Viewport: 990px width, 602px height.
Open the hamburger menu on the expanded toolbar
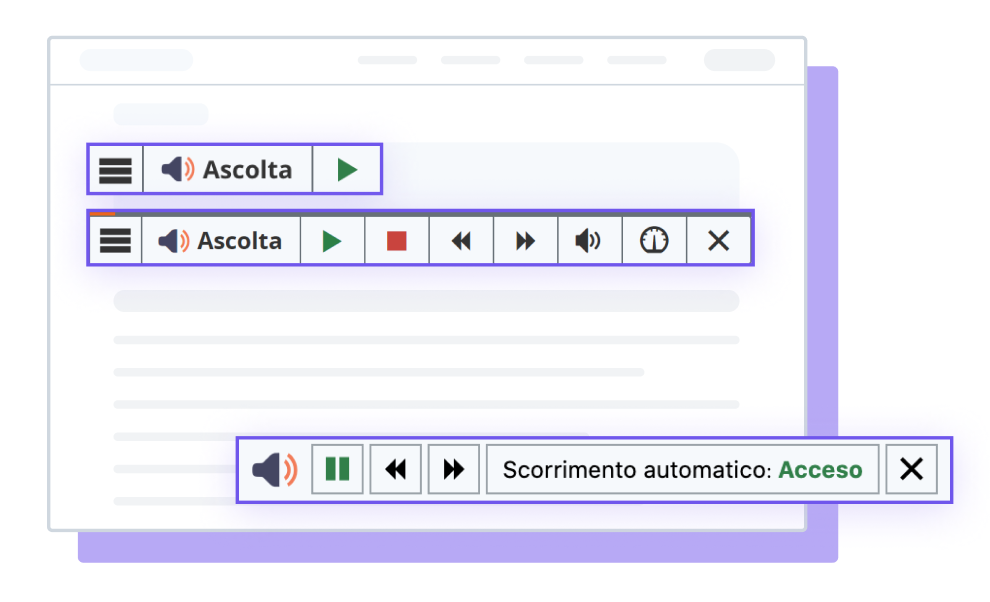point(116,240)
